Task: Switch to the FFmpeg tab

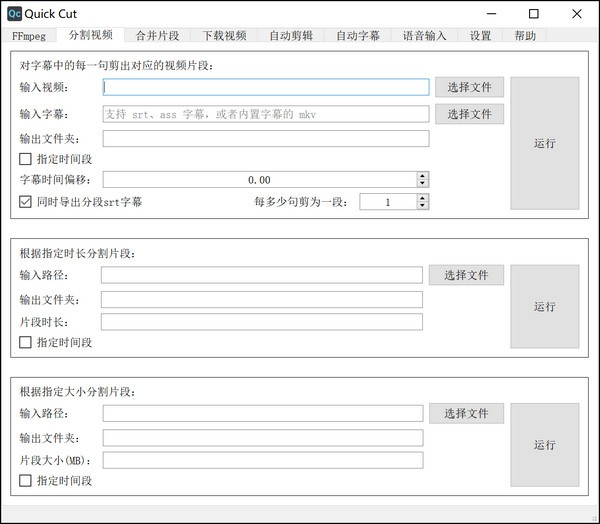Action: point(29,36)
